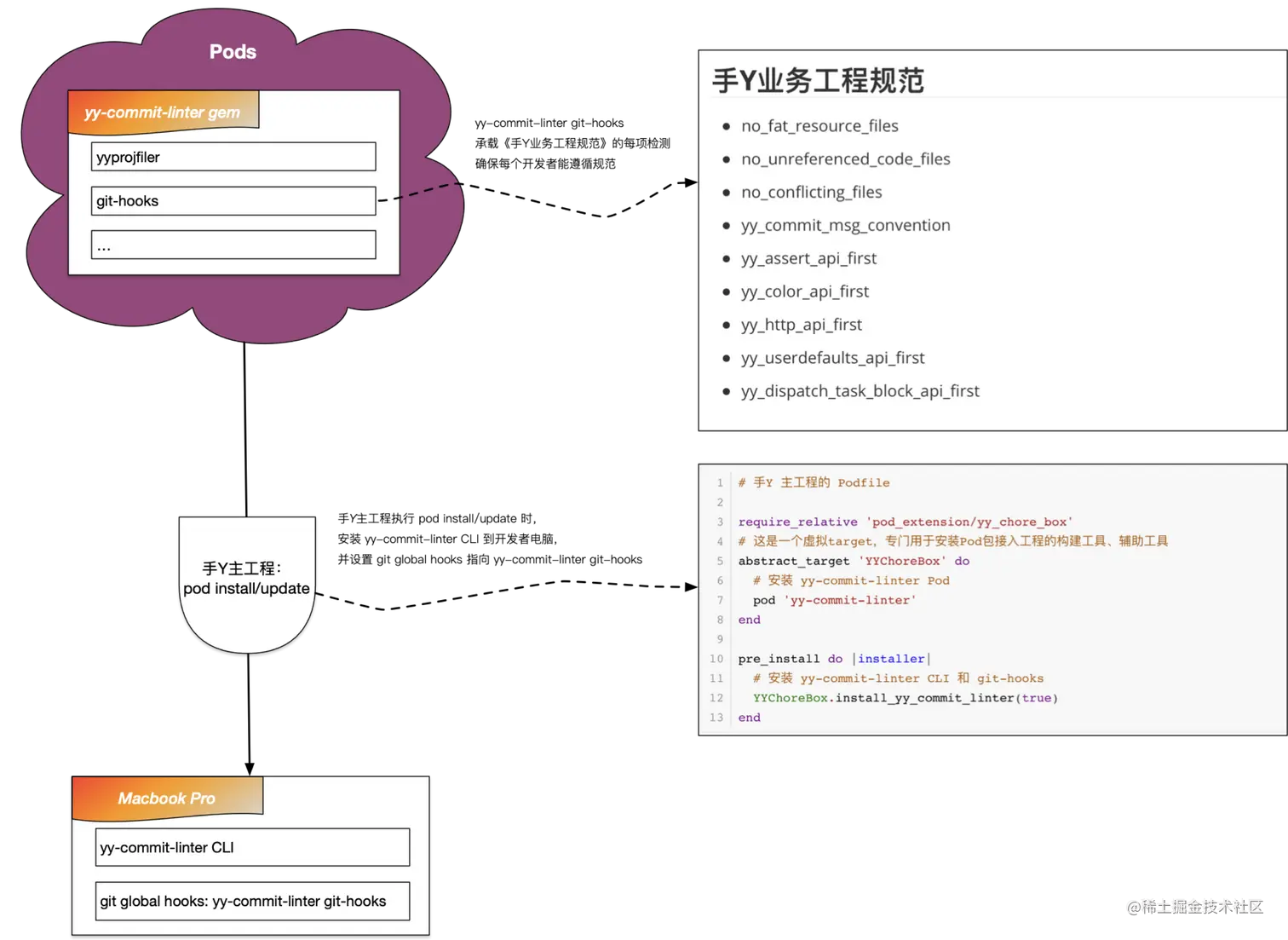Click the Macbook Pro label

(166, 799)
